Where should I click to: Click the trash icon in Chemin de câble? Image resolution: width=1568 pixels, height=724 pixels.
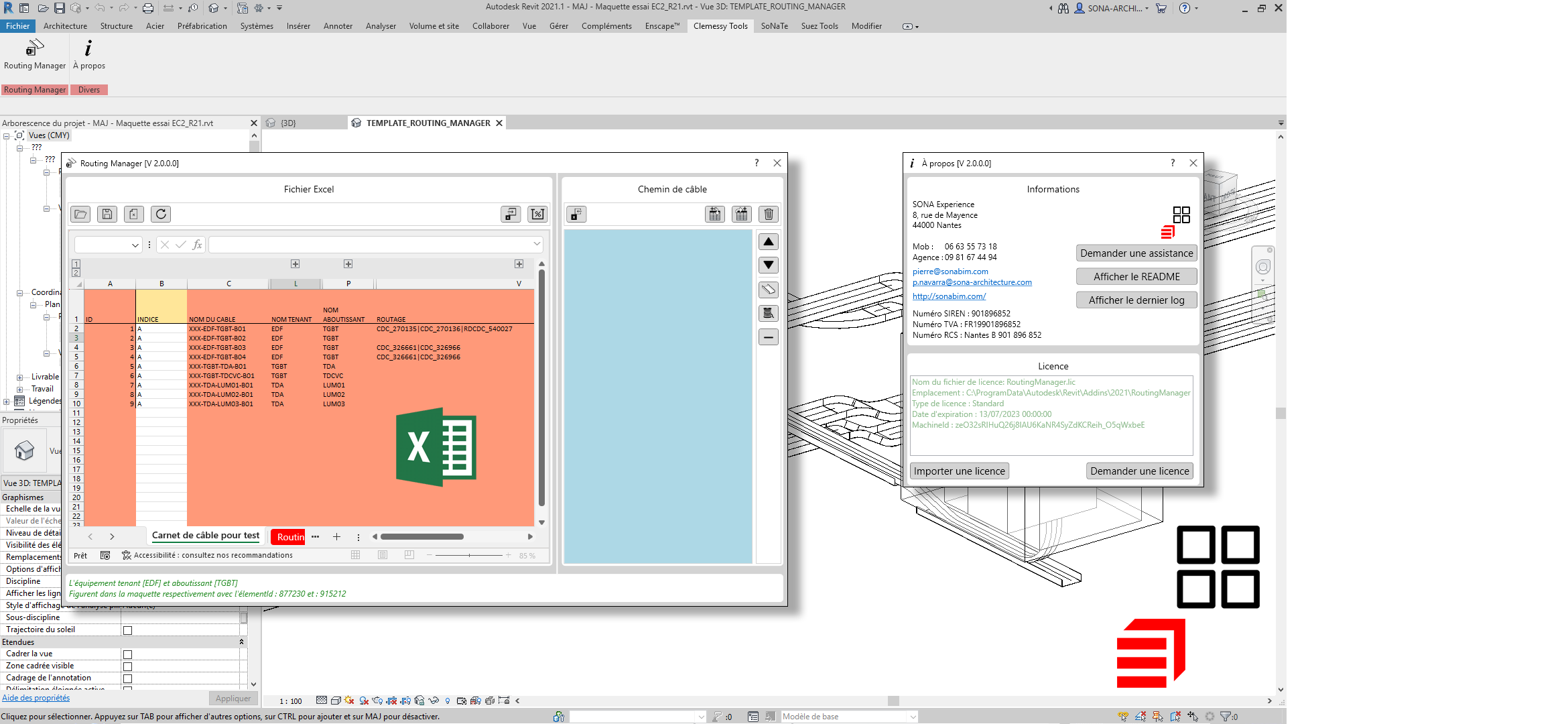point(769,215)
